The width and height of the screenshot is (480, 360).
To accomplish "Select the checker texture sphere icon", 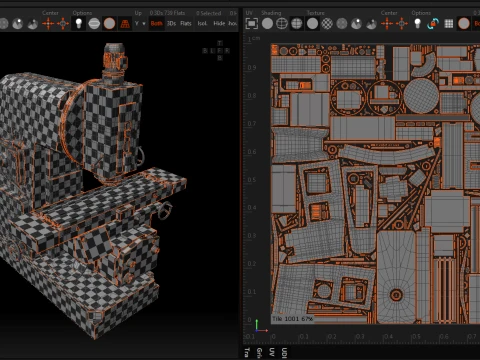I will click(327, 24).
